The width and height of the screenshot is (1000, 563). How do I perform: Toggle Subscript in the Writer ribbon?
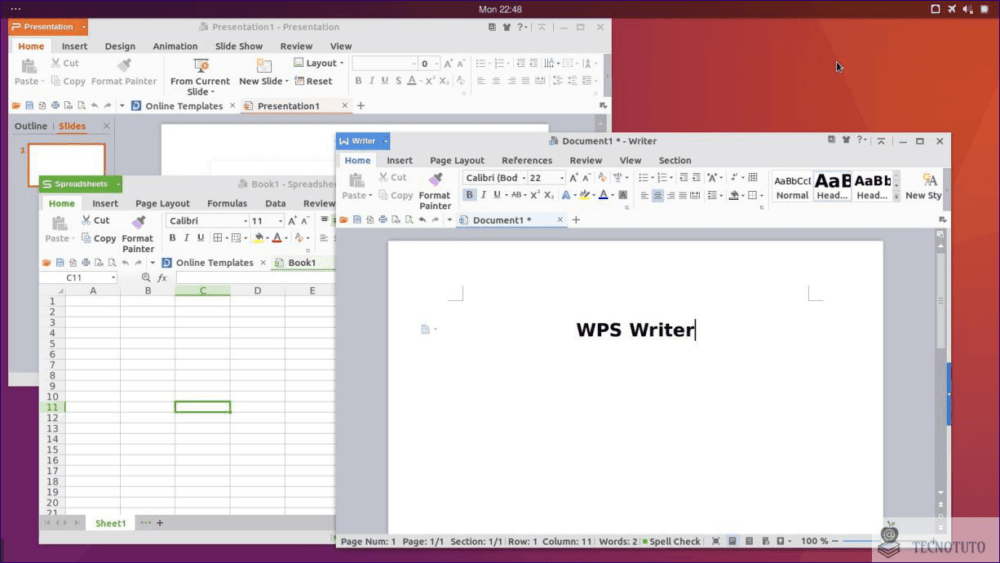coord(548,195)
